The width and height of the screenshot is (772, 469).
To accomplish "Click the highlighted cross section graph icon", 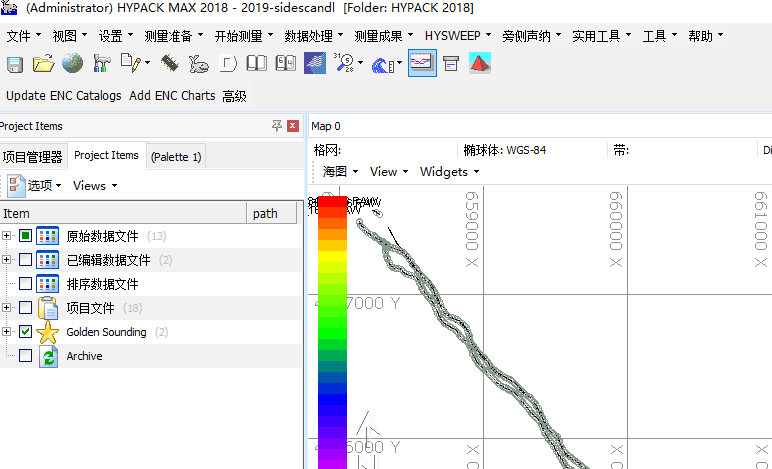I will tap(422, 63).
